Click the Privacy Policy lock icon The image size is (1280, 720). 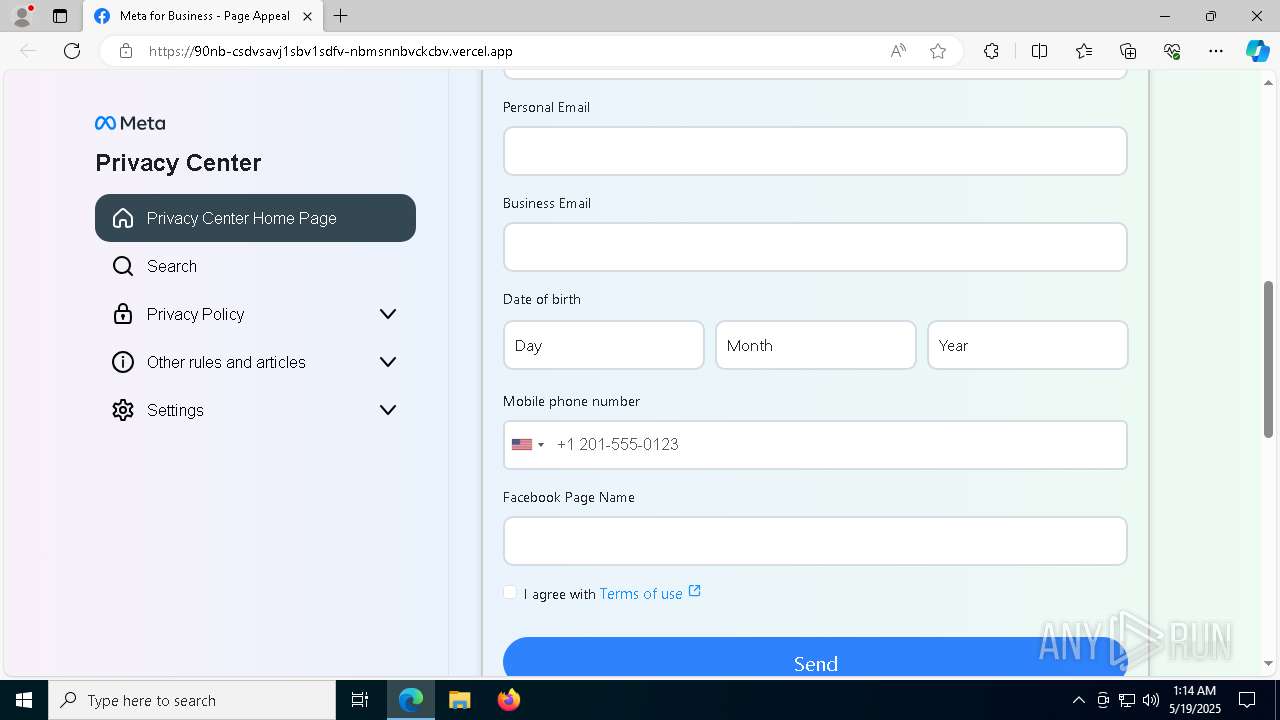(x=123, y=314)
